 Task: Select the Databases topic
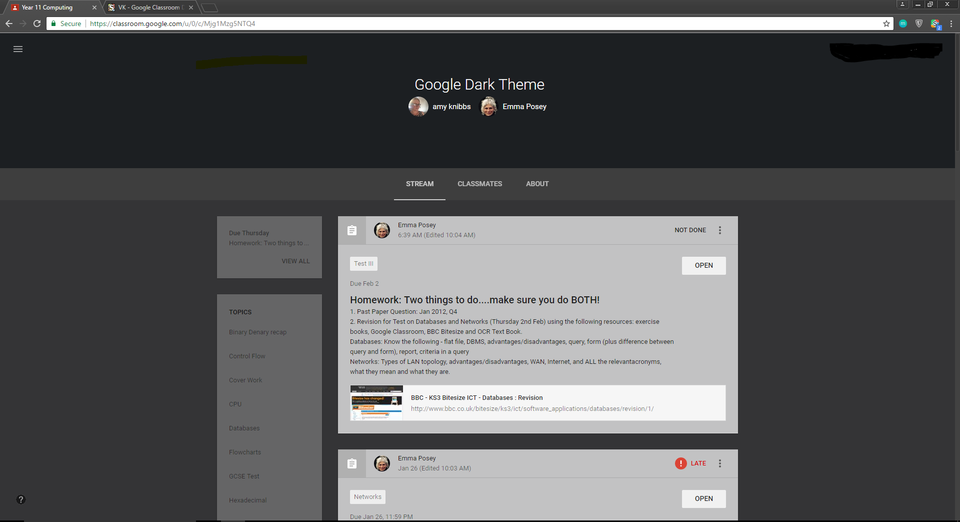click(x=244, y=428)
